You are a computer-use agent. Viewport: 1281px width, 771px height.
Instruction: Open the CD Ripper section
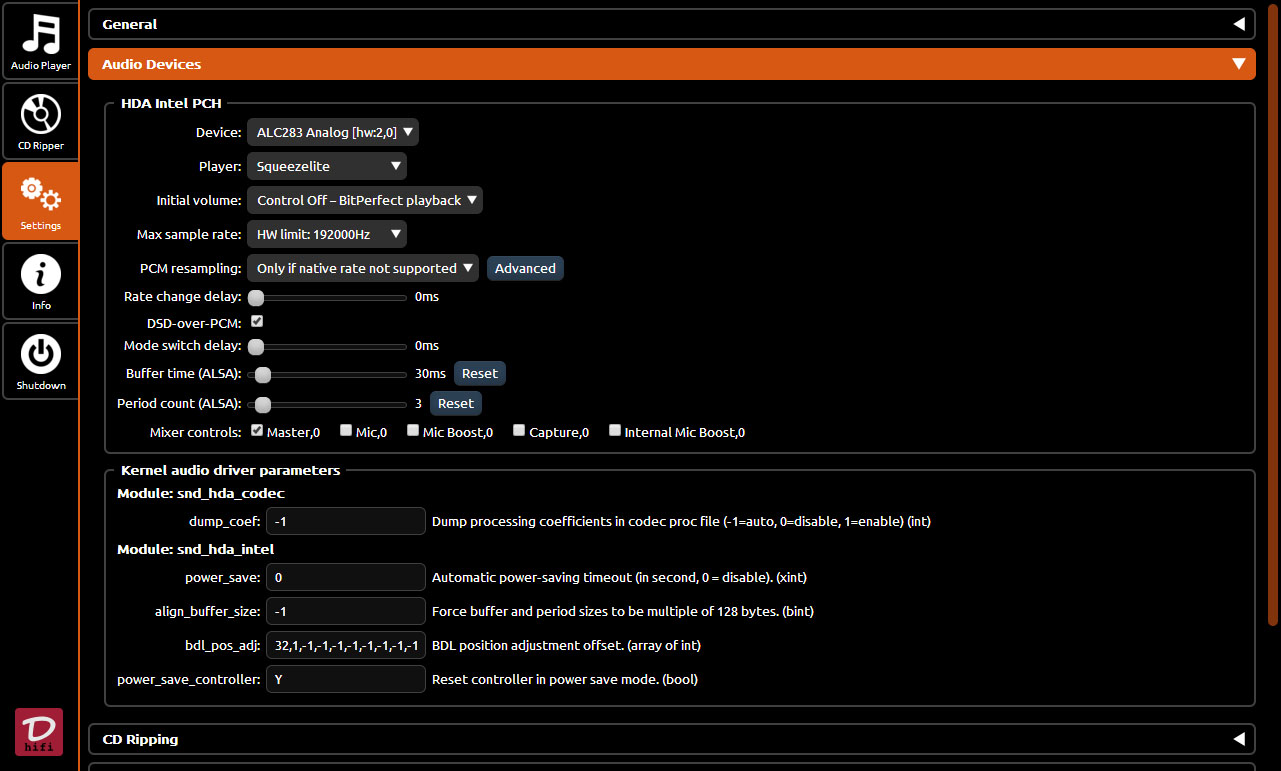coord(40,120)
